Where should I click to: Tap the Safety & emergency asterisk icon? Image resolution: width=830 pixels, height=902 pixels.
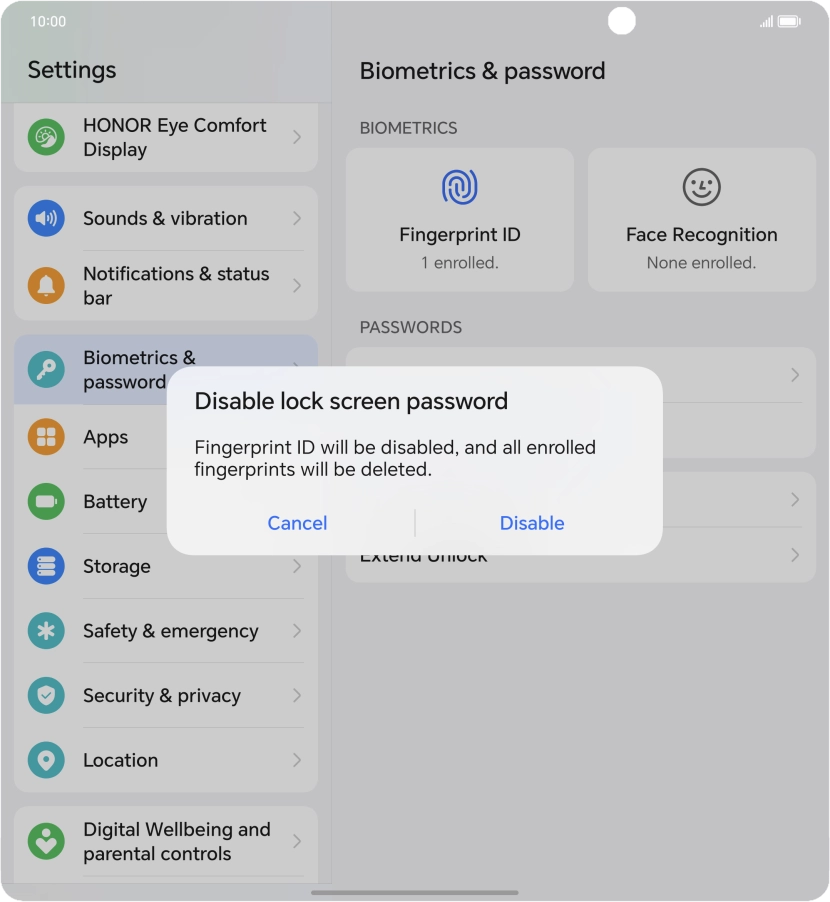(x=46, y=631)
